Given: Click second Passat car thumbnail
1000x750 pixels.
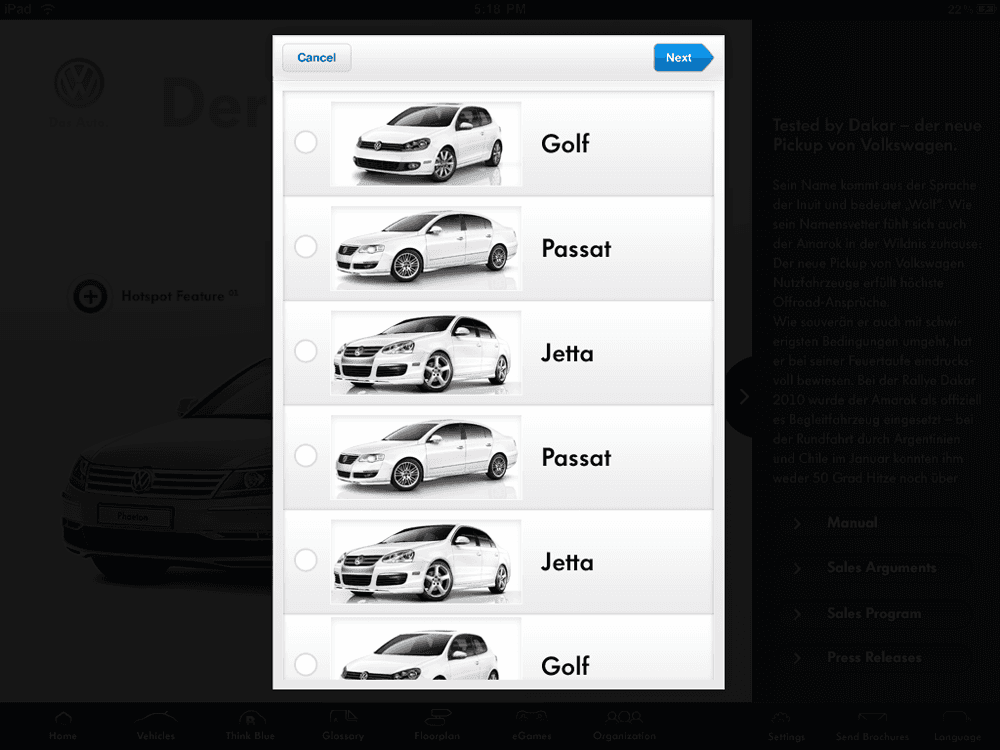Looking at the screenshot, I should point(426,458).
